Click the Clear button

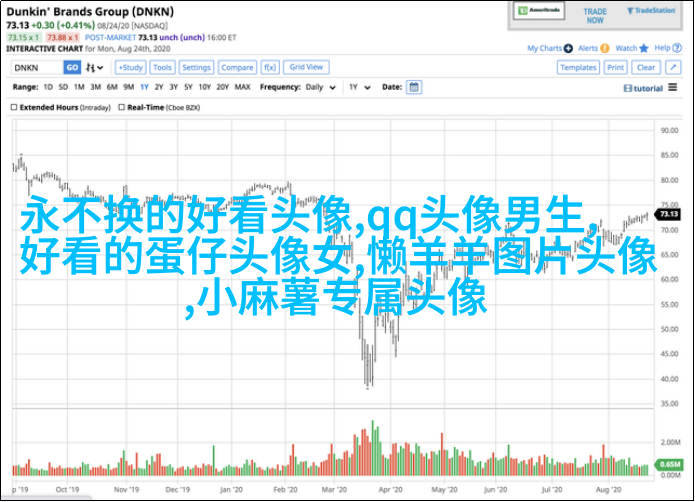coord(646,67)
